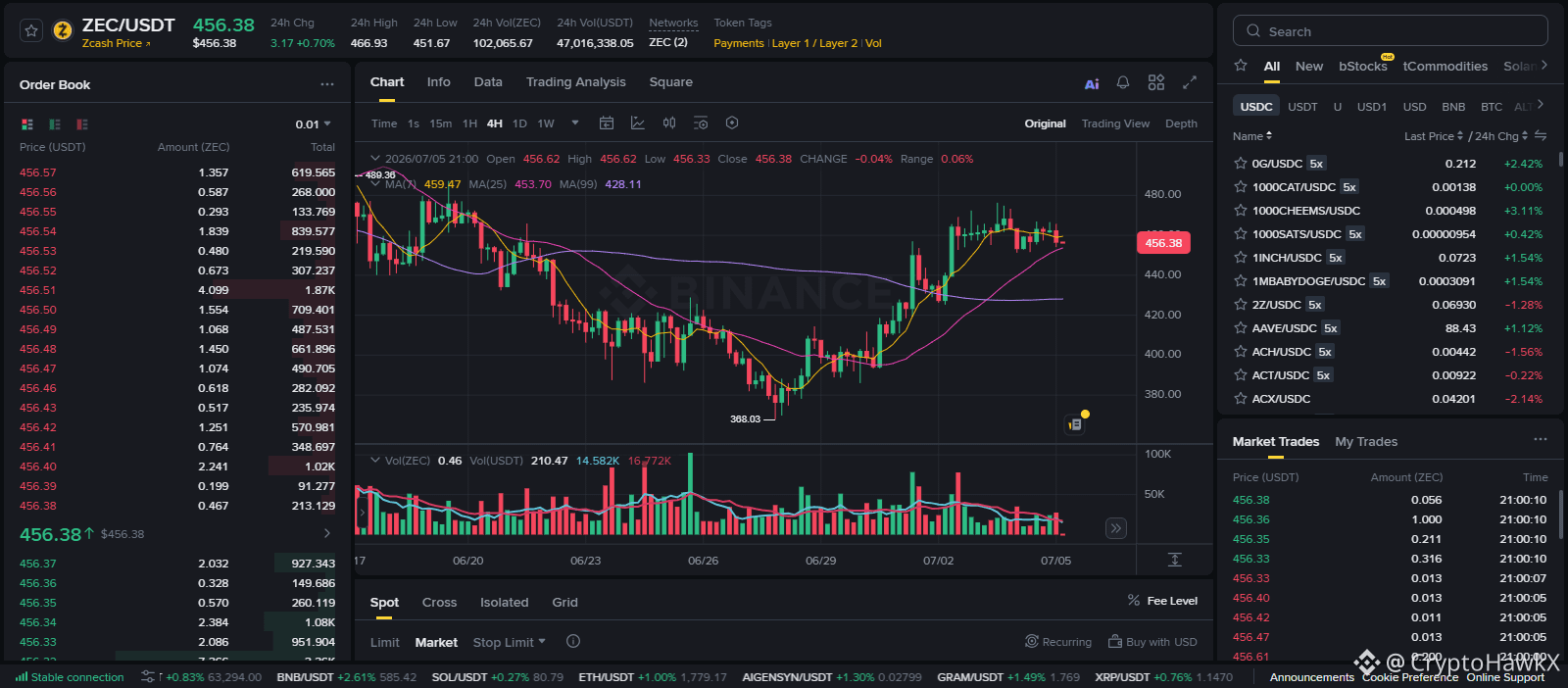
Task: Select the 15m time interval
Action: click(441, 123)
